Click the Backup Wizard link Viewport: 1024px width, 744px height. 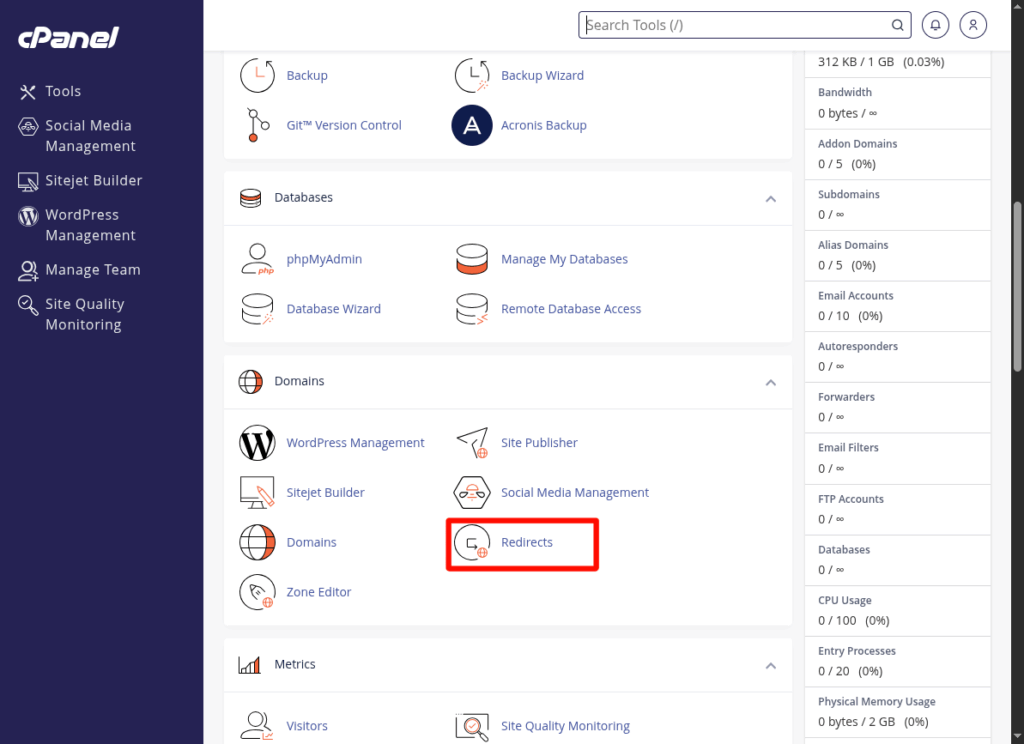[x=542, y=76]
